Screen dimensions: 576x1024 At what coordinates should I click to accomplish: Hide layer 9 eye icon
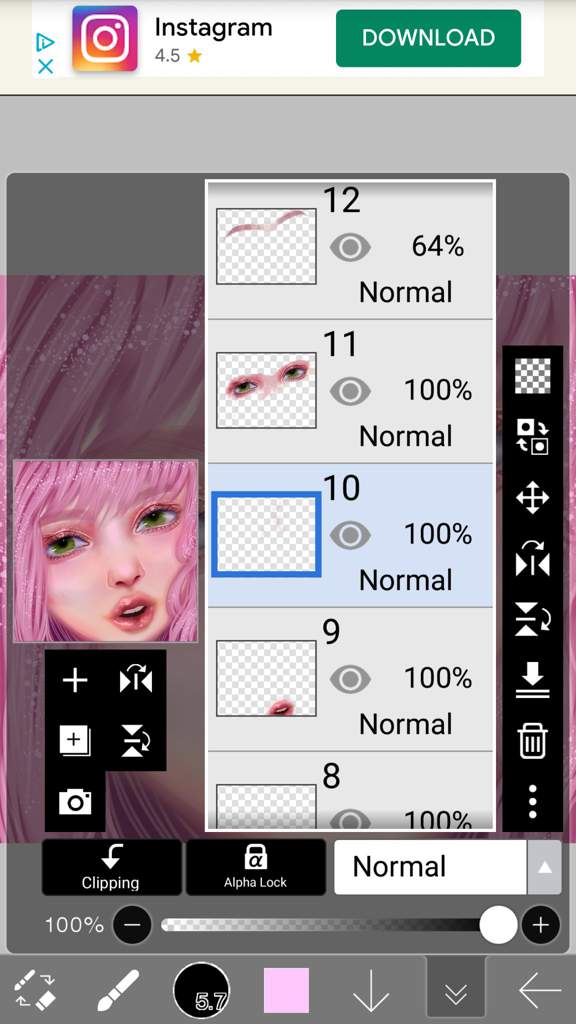click(350, 679)
